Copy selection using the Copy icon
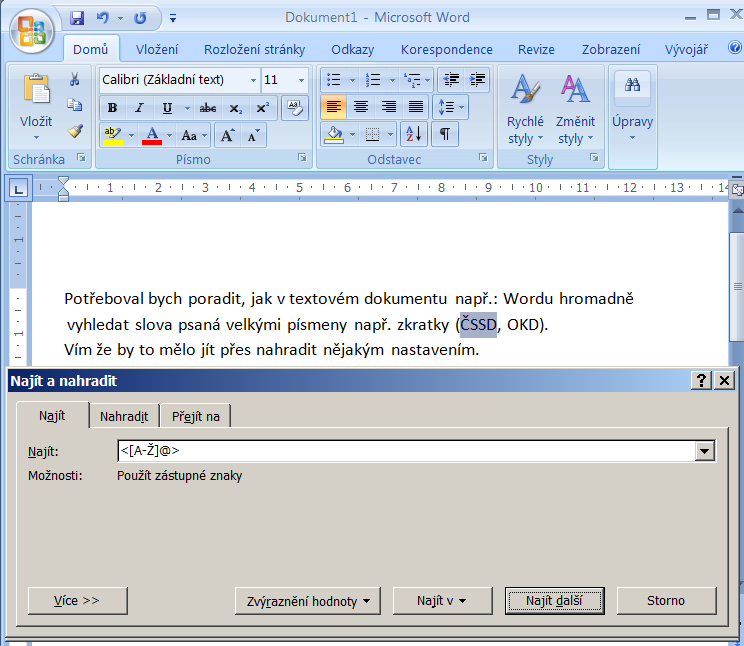Viewport: 744px width, 646px height. point(74,105)
